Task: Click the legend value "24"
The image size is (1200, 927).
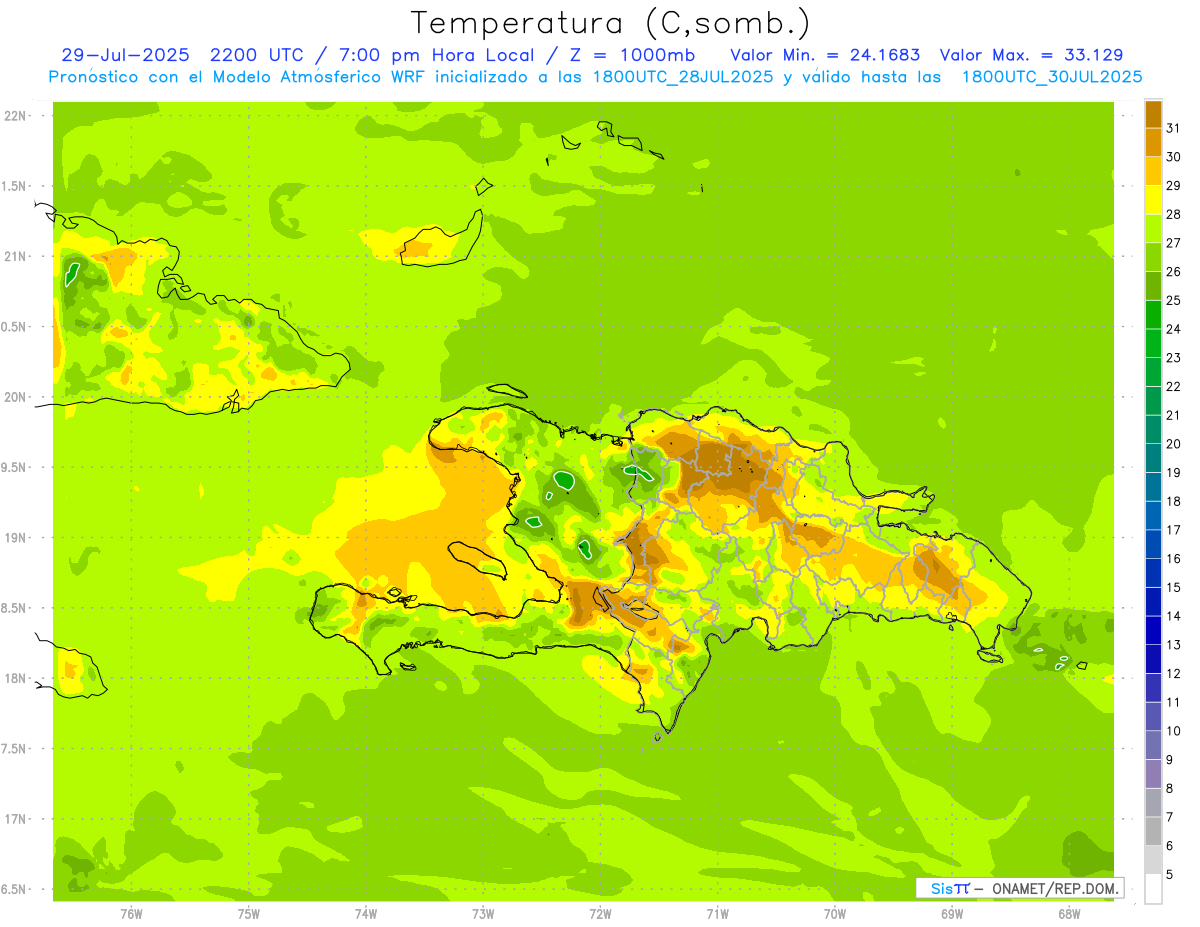Action: (1174, 329)
